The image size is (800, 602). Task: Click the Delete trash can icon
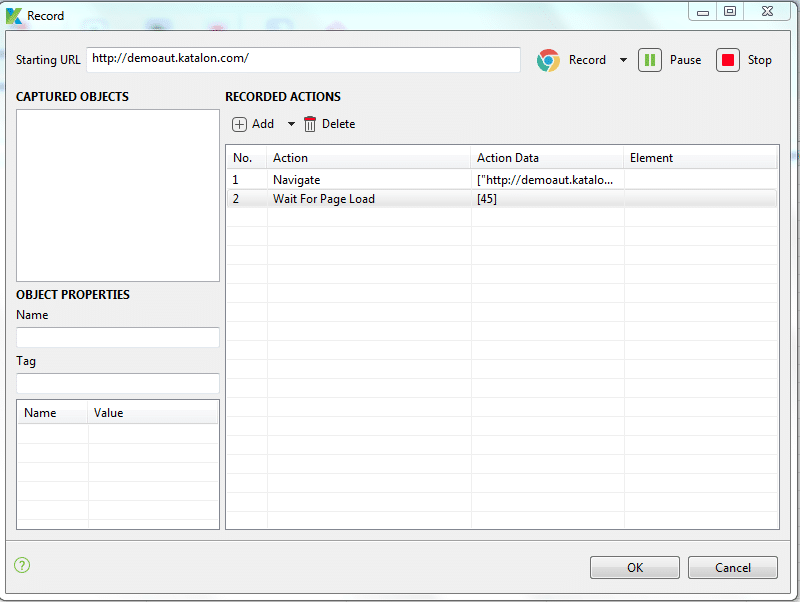click(x=310, y=124)
